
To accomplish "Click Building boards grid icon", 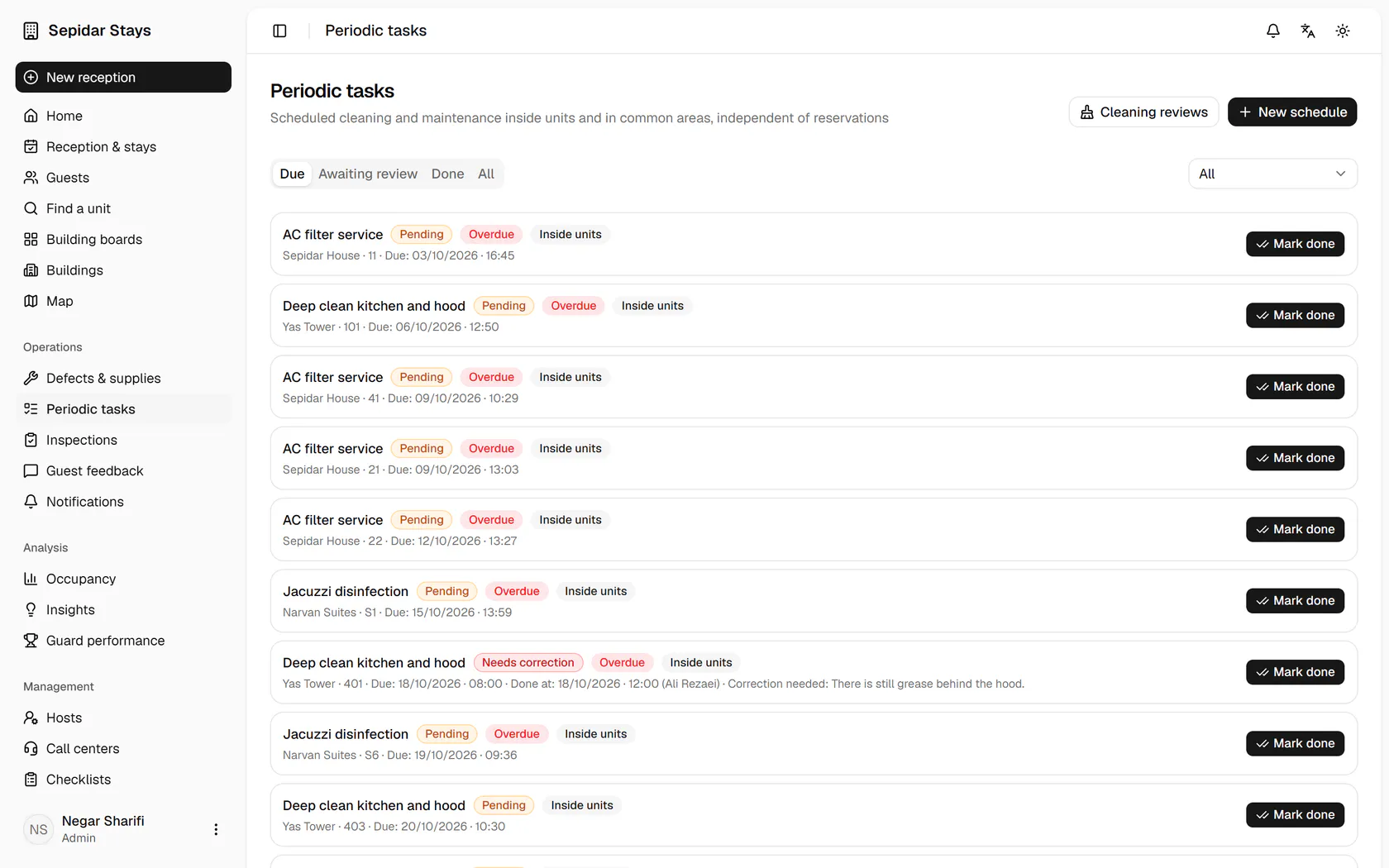I will point(31,239).
